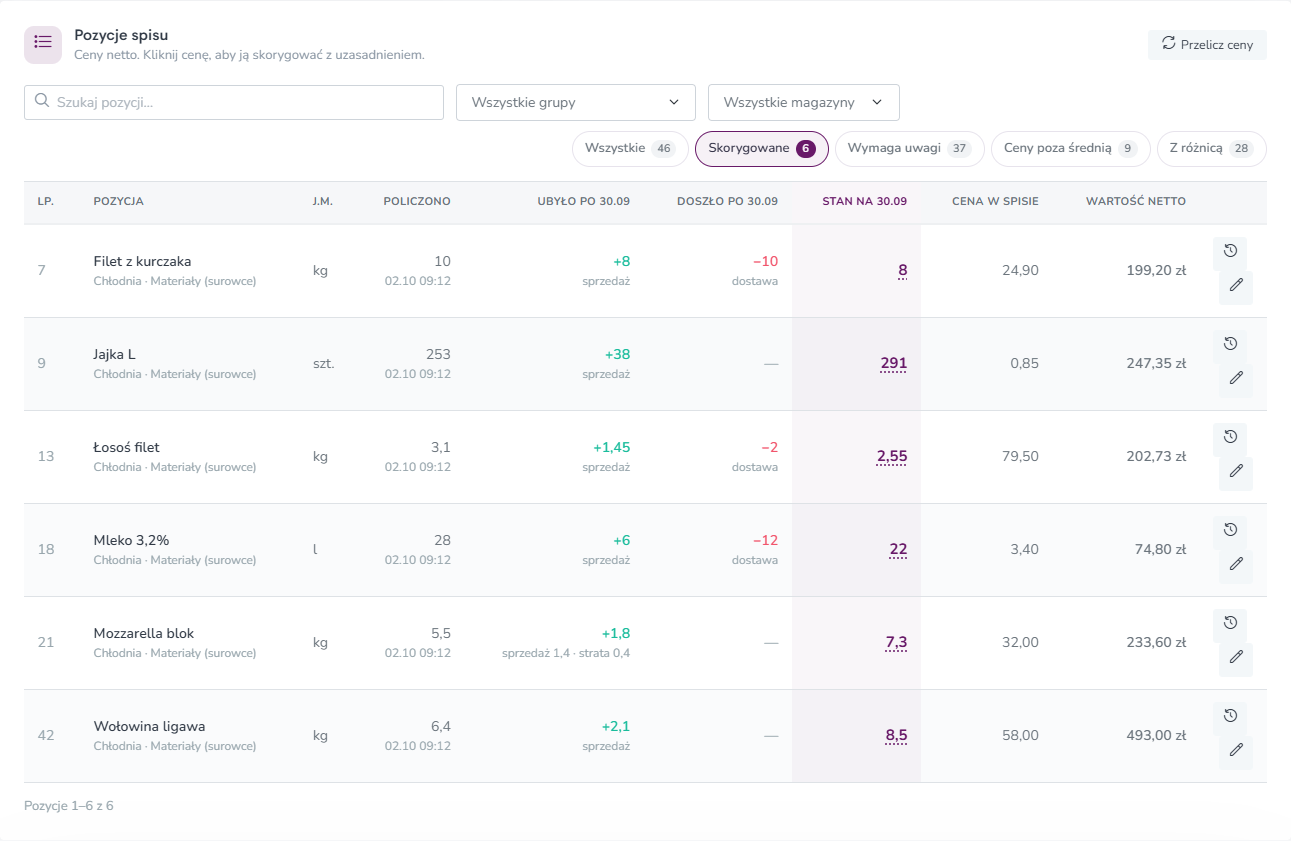Click the underlined stock value 2,55
Screen dimensions: 1291x841
tap(892, 456)
